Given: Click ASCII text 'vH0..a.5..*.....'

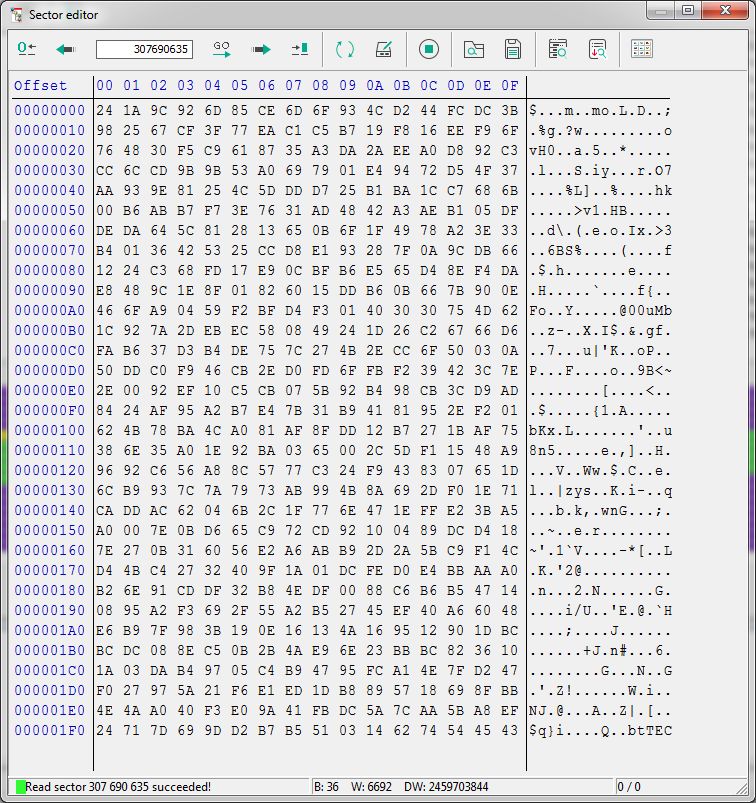Looking at the screenshot, I should (600, 151).
